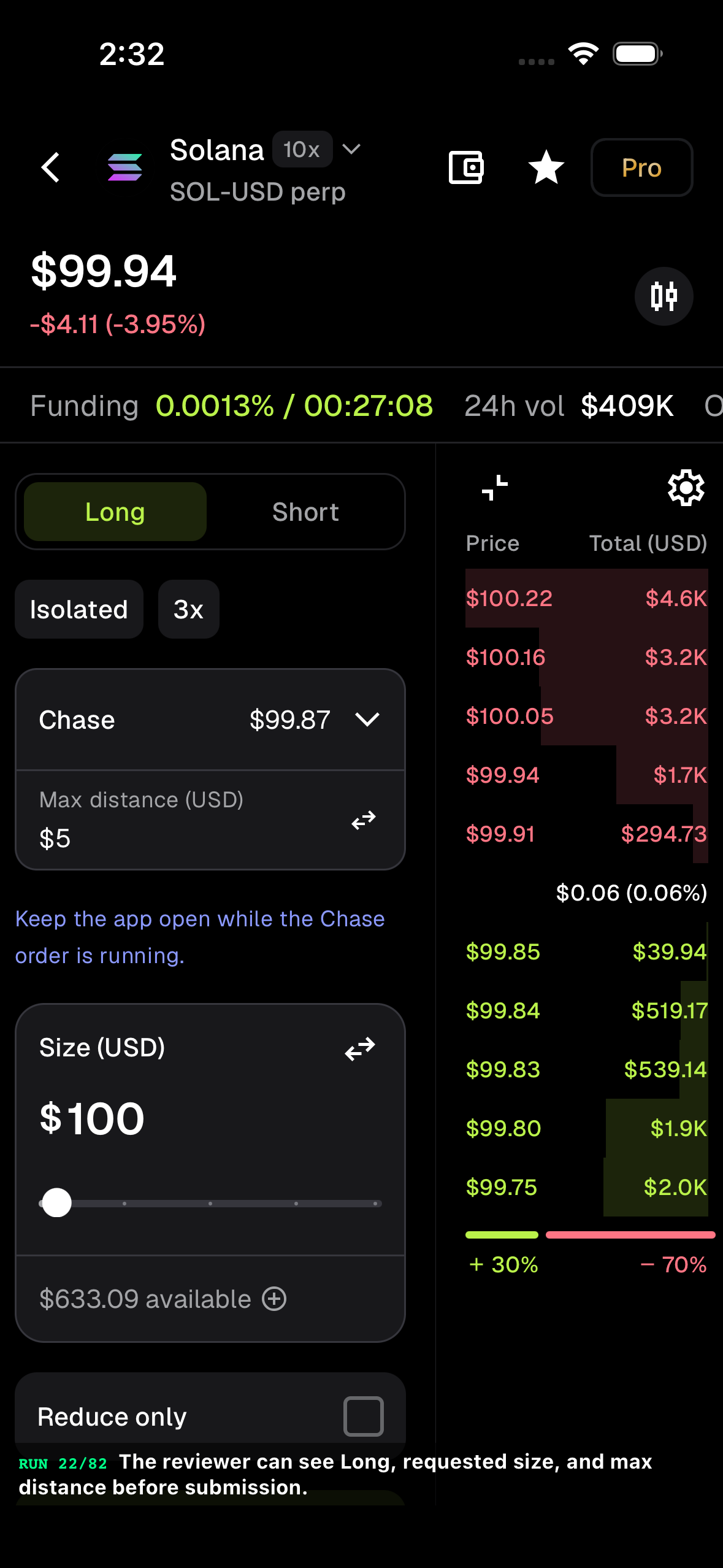
Task: Select the $99.85 bid price row
Action: (587, 951)
